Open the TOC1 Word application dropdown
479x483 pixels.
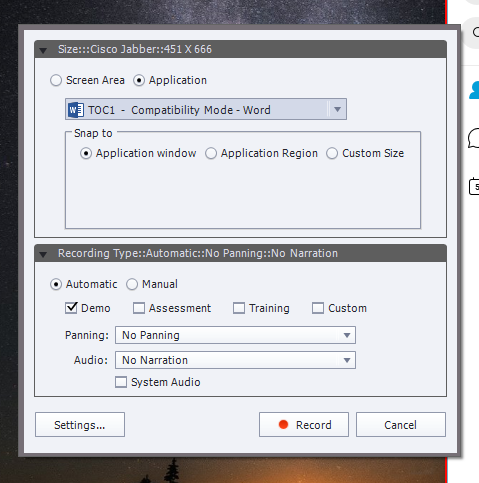pos(206,109)
